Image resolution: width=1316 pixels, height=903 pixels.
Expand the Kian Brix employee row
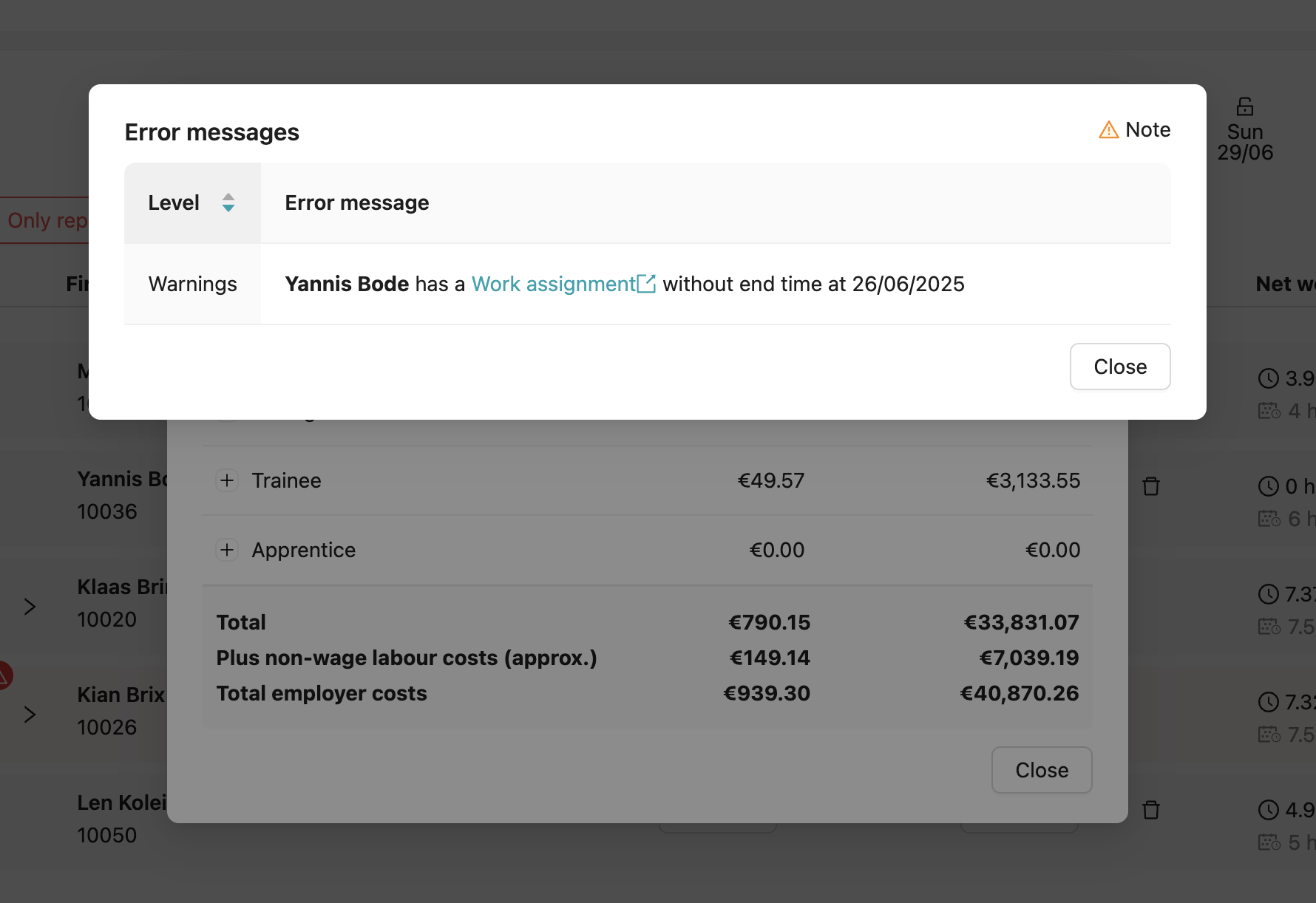click(x=30, y=715)
